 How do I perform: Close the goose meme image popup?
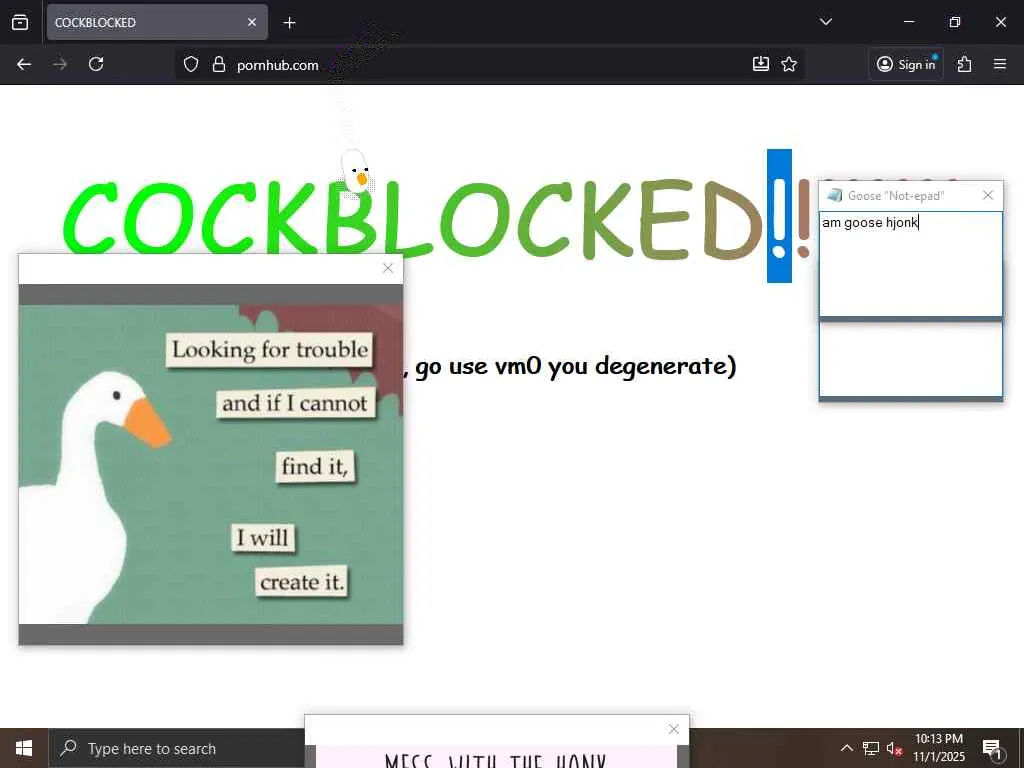click(388, 268)
